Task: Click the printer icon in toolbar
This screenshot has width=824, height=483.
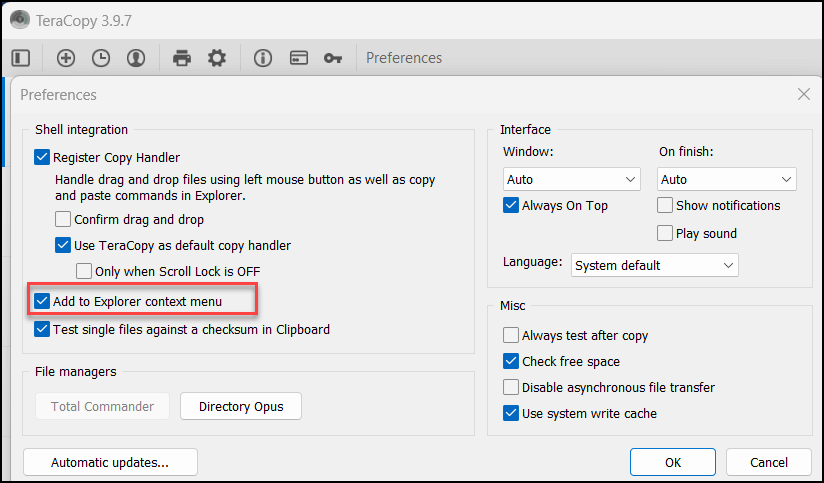Action: (182, 58)
